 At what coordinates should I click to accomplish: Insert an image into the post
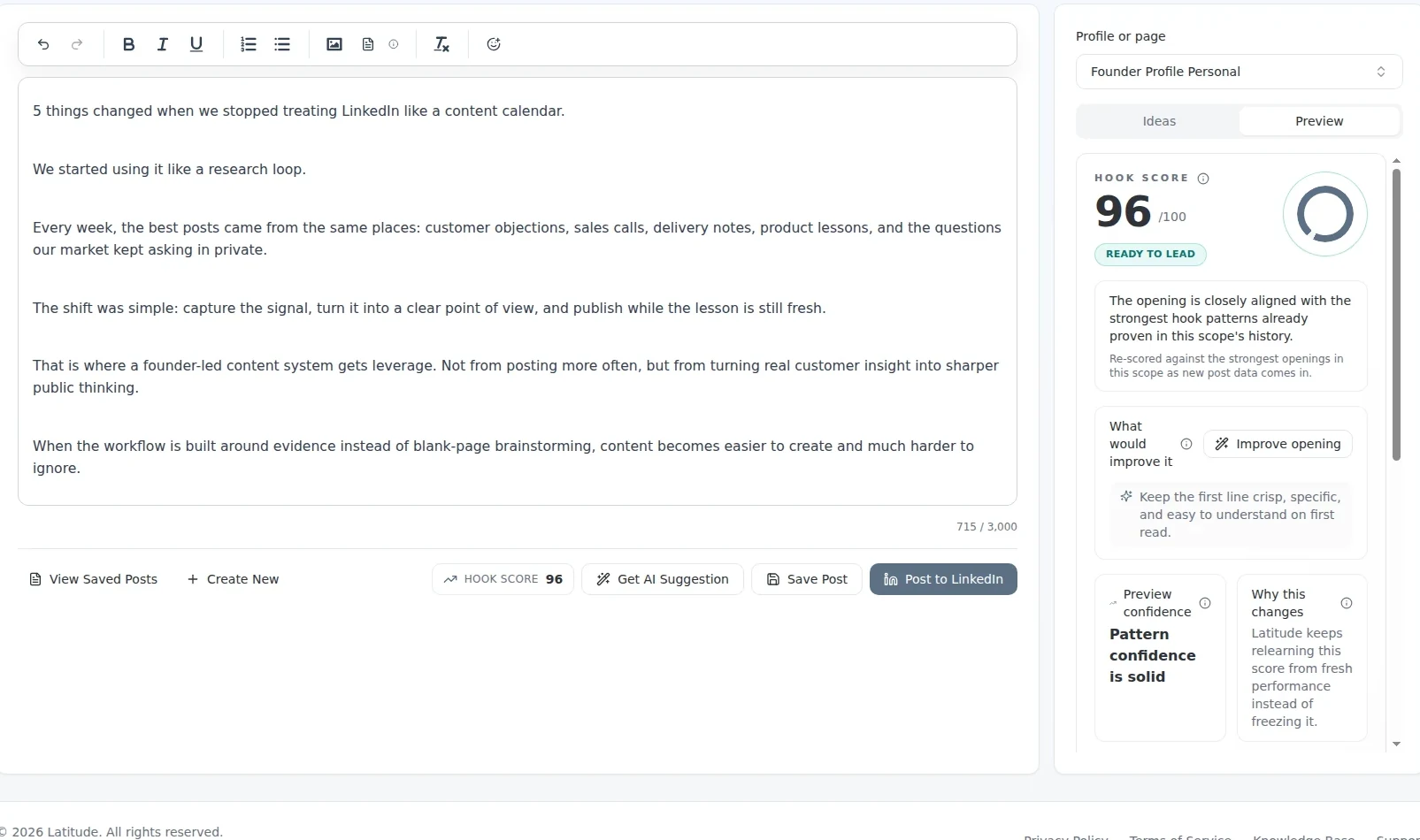point(334,44)
